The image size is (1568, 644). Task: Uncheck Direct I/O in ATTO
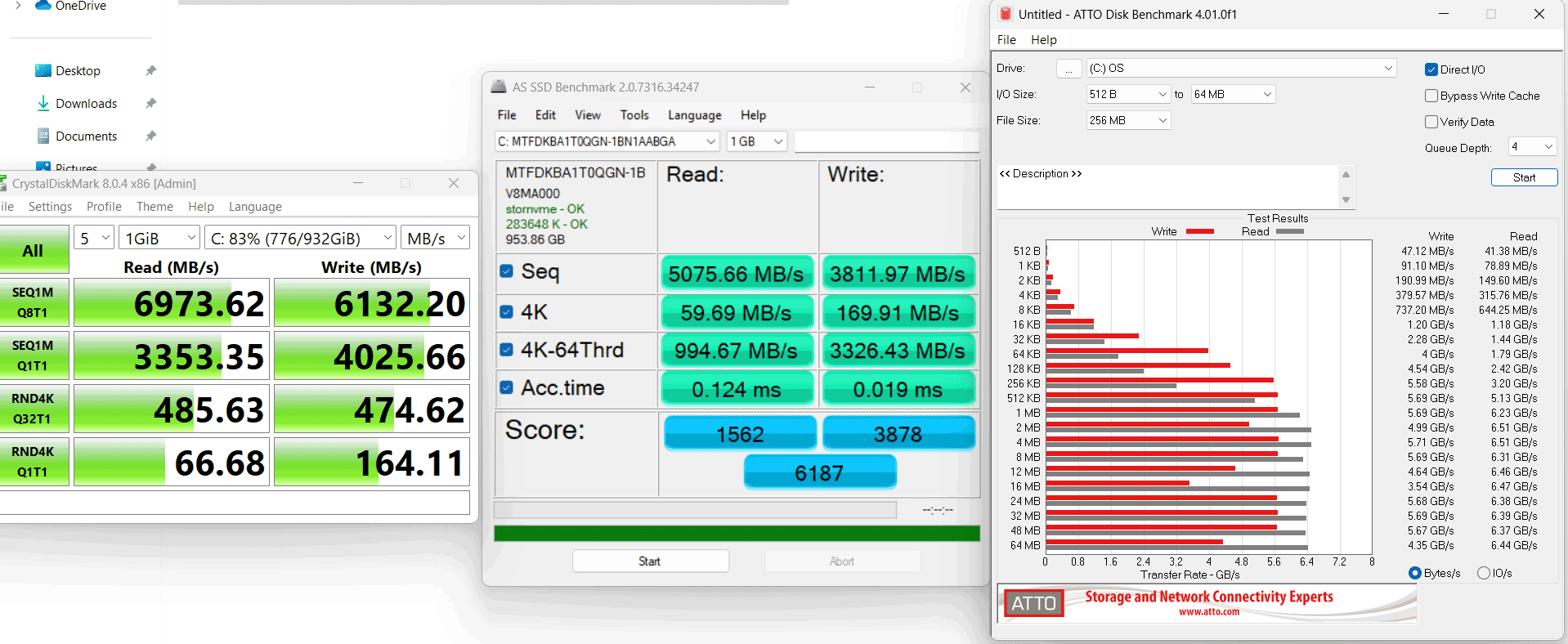tap(1431, 69)
